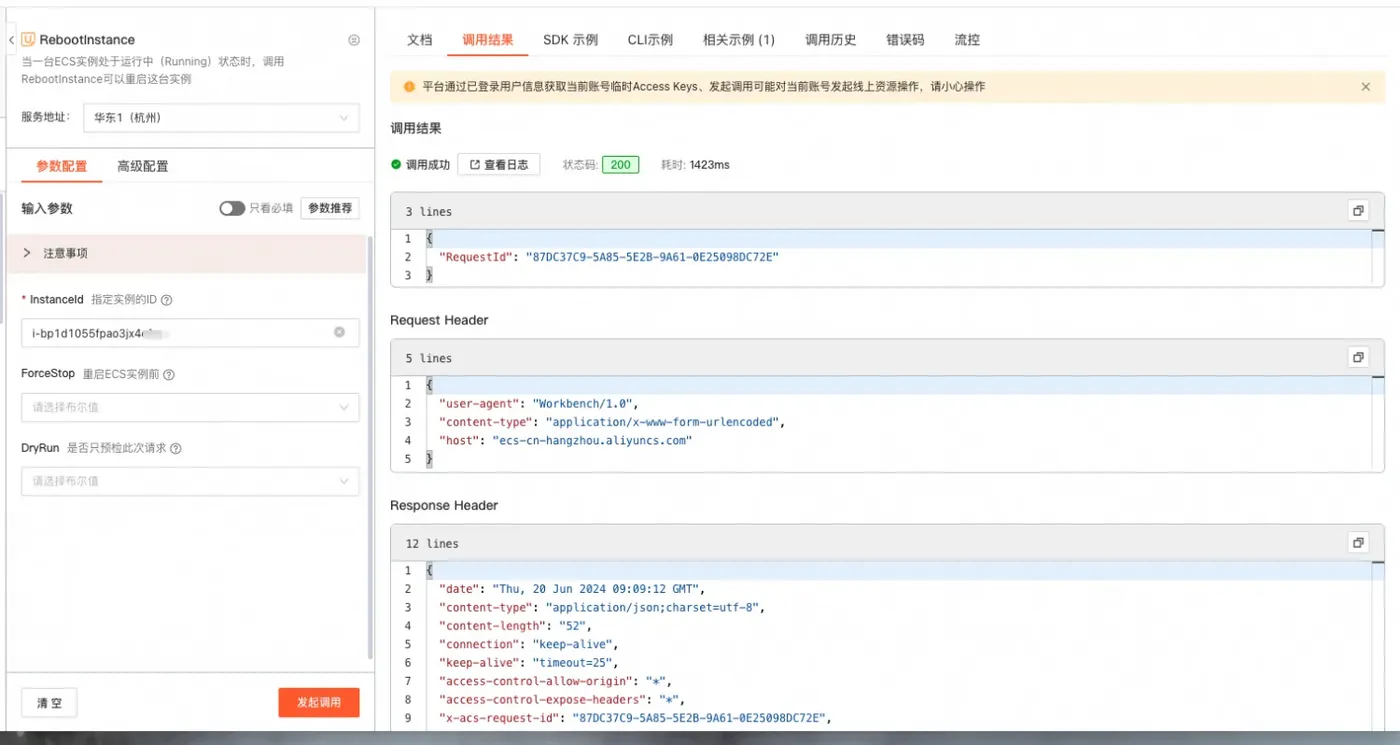Click the green 调用成功 status icon
Screen dimensions: 1400x745
click(396, 165)
